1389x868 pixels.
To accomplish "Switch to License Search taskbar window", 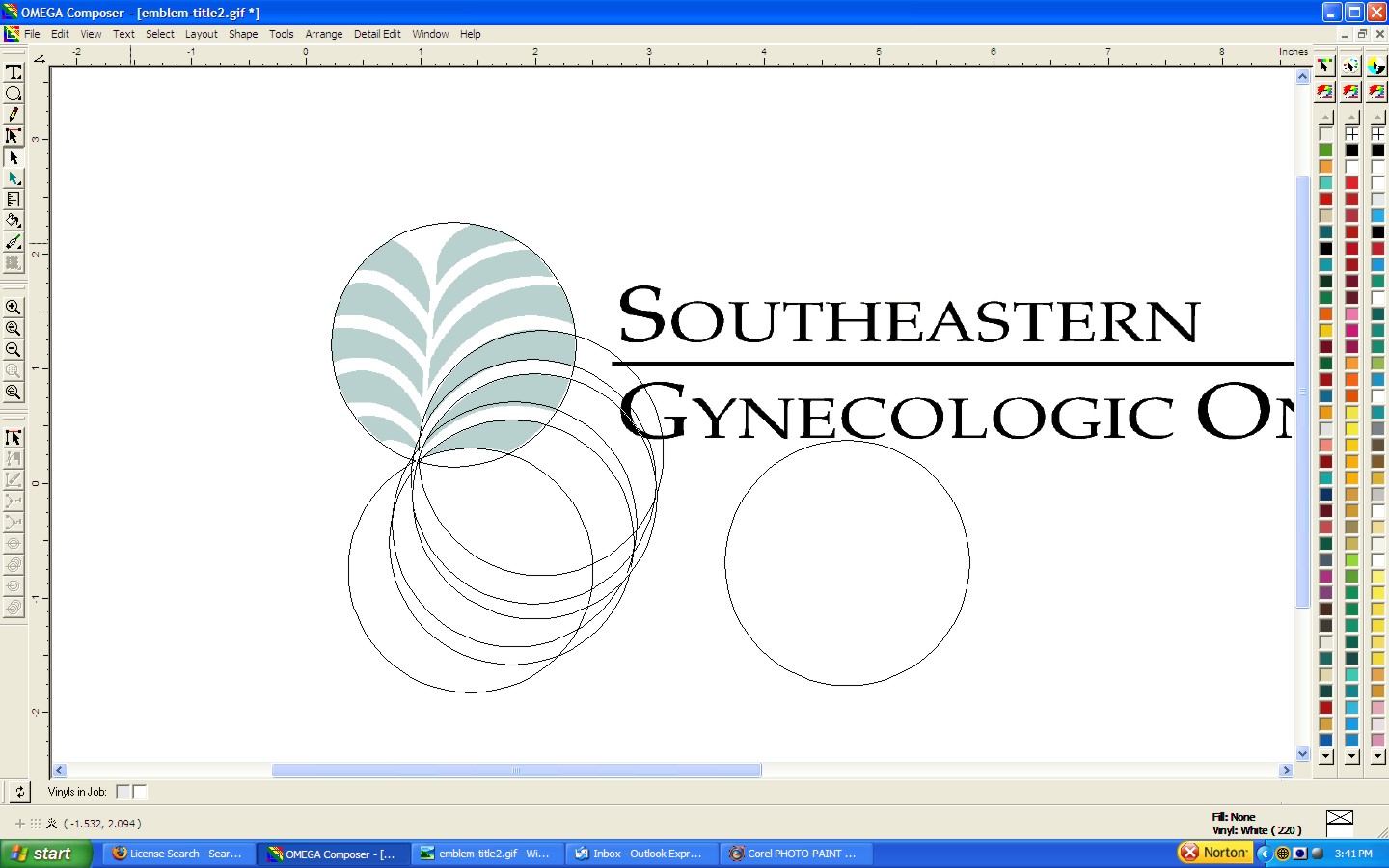I will click(179, 854).
